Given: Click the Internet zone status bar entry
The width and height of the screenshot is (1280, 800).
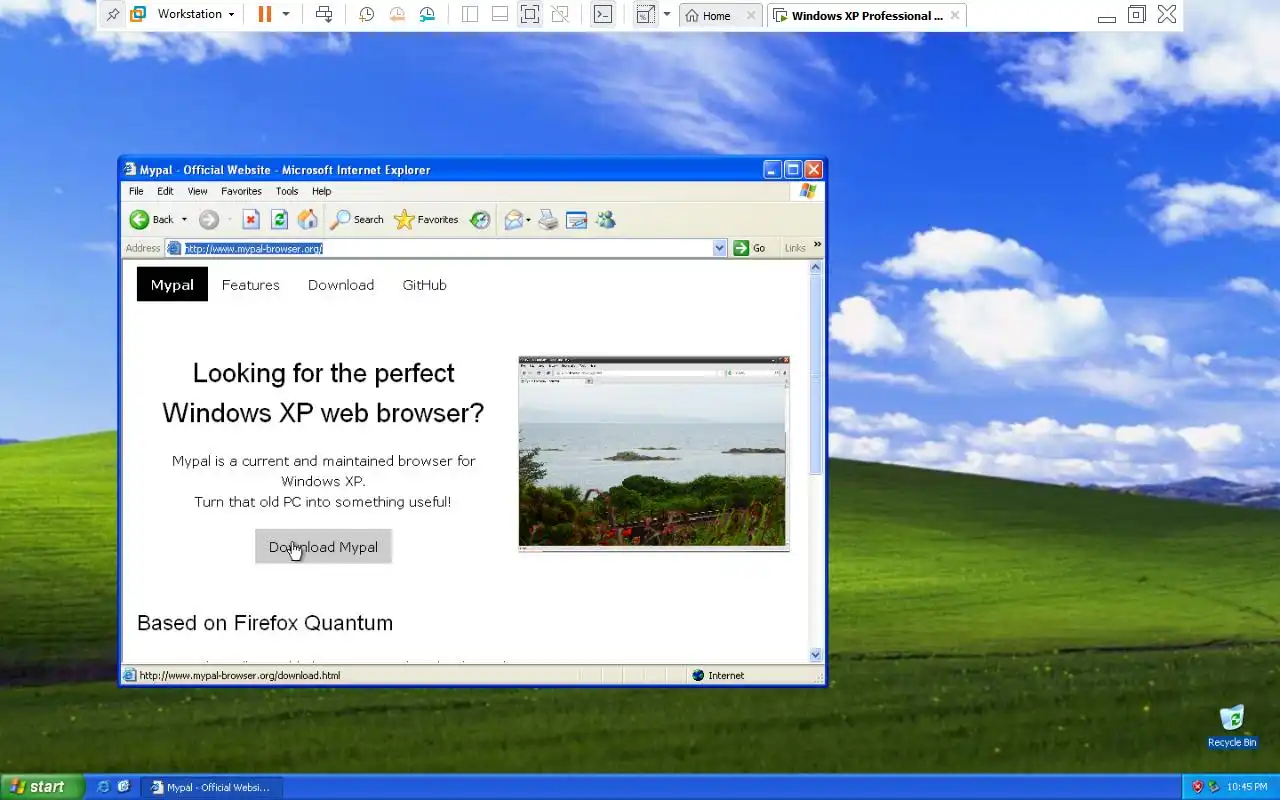Looking at the screenshot, I should pos(718,675).
